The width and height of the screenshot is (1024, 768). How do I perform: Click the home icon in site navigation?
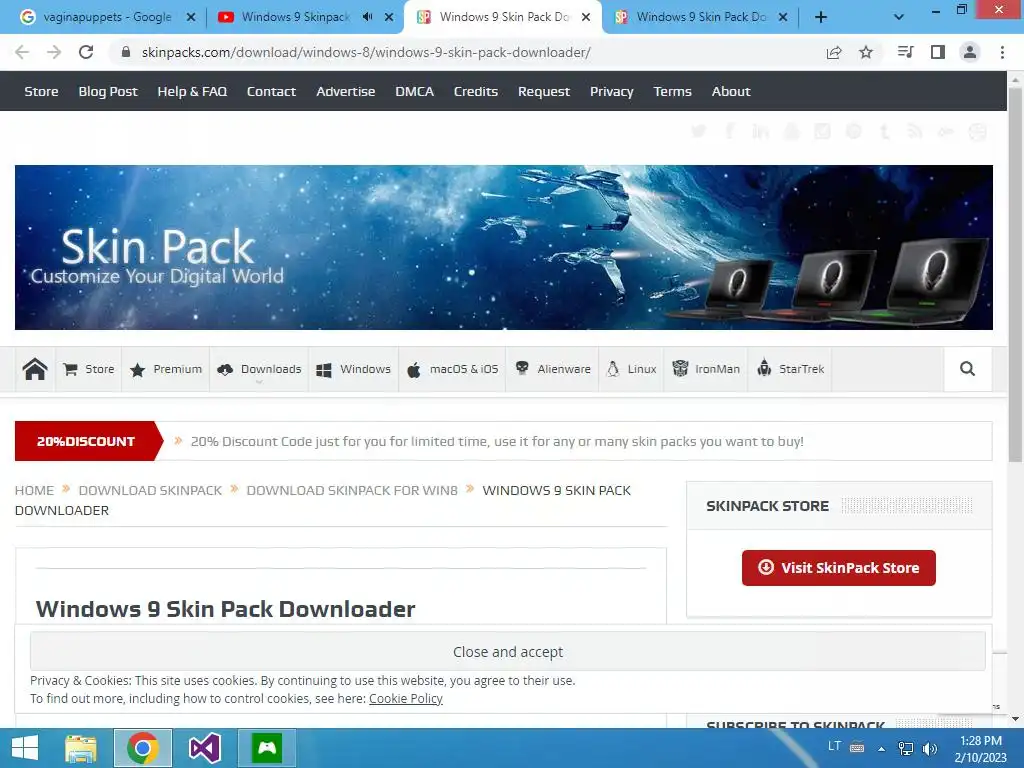pos(35,369)
